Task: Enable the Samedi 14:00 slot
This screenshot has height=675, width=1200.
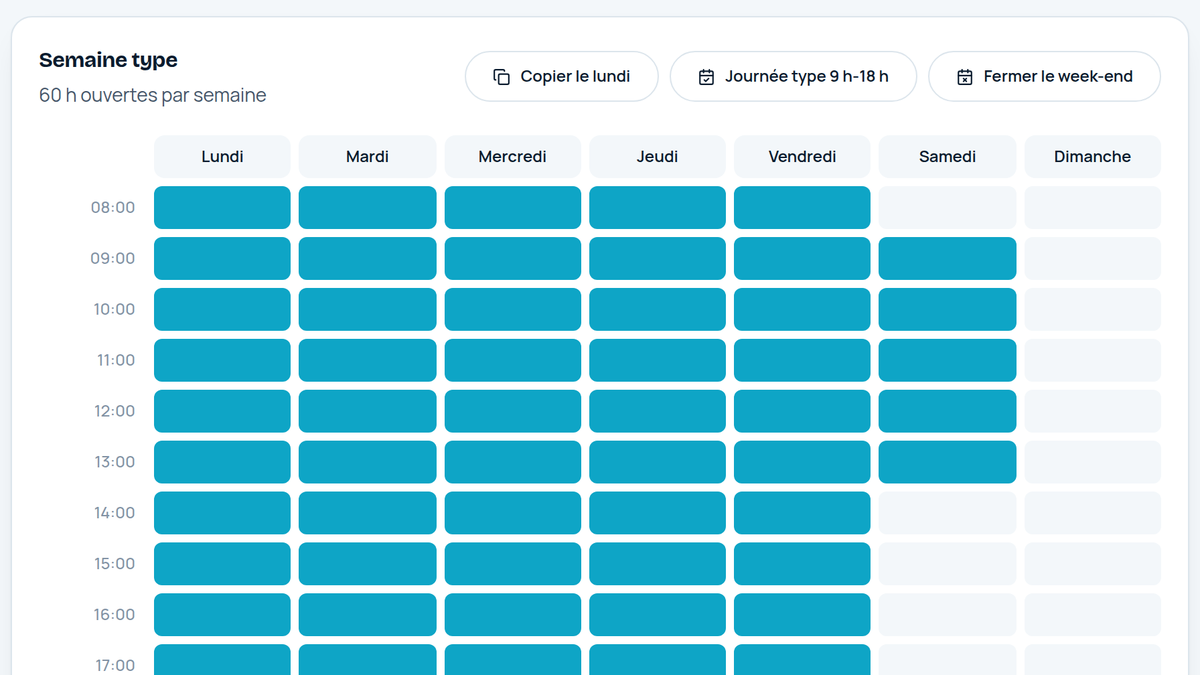Action: tap(947, 513)
